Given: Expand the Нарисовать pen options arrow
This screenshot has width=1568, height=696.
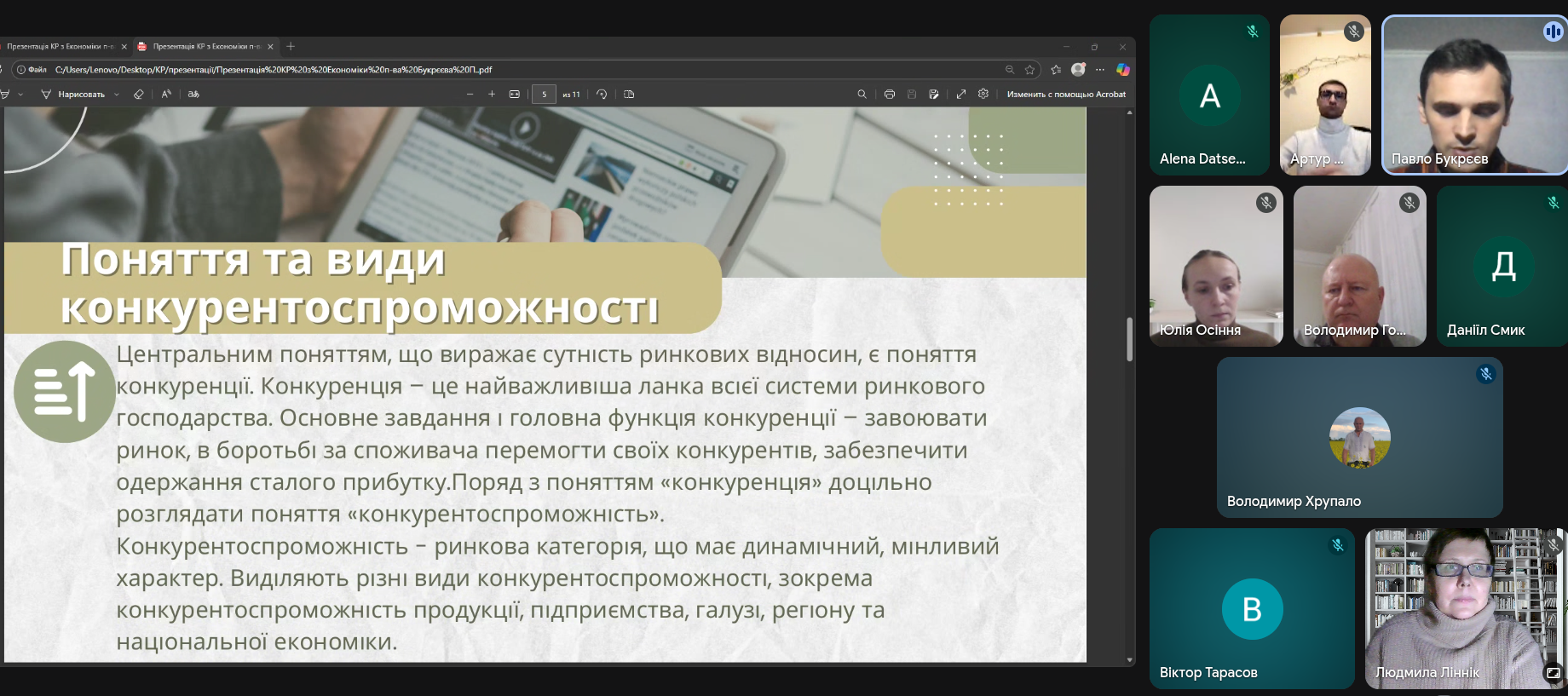Looking at the screenshot, I should (x=117, y=95).
